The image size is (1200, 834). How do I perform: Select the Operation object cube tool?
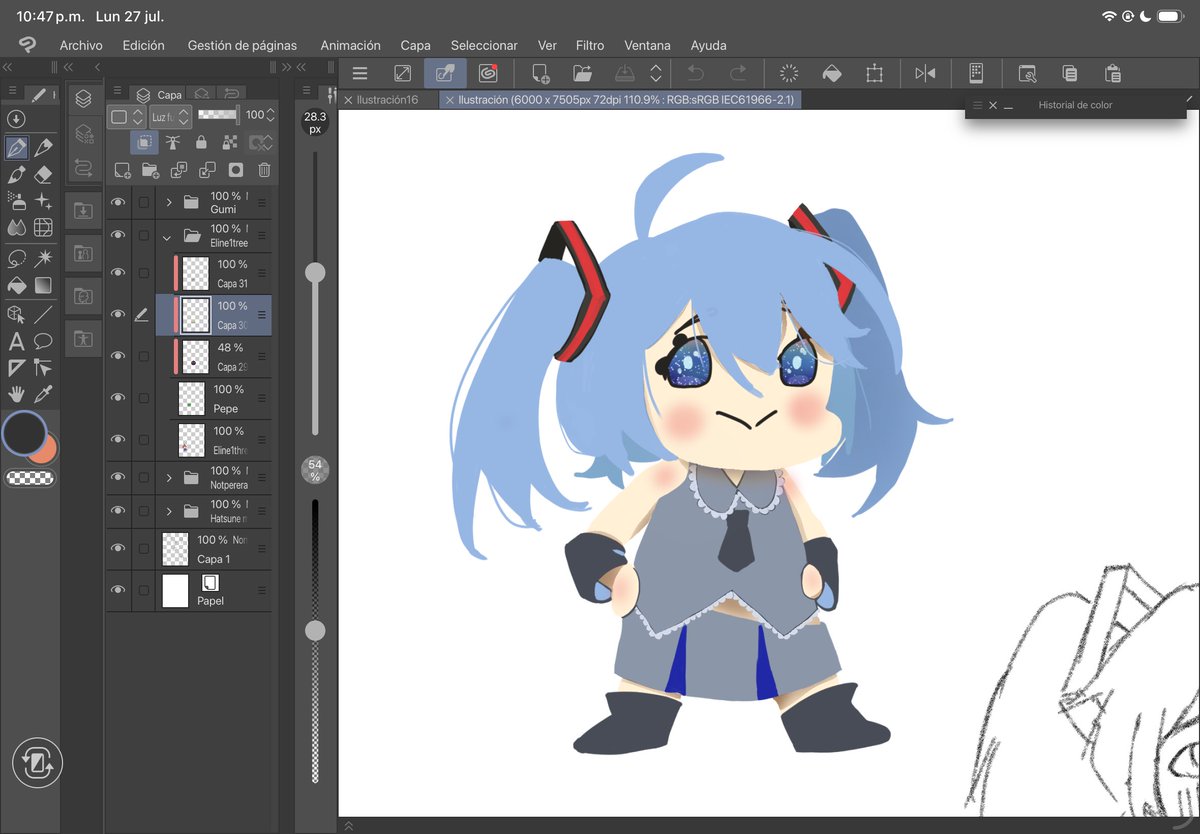pyautogui.click(x=16, y=314)
